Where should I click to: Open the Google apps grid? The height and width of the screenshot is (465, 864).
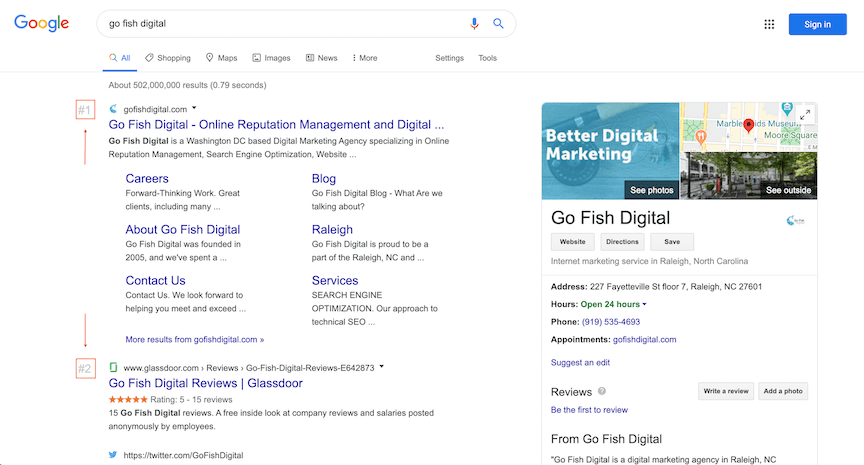[769, 24]
